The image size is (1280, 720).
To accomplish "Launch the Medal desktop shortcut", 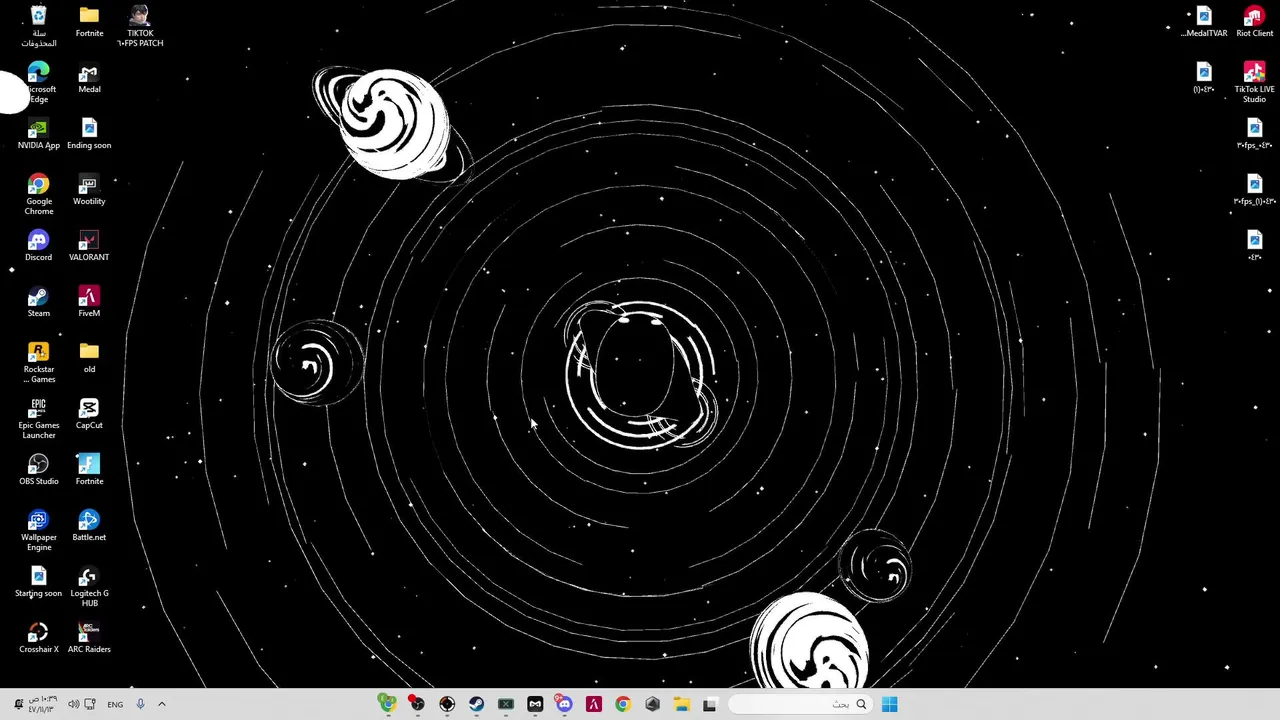I will [x=89, y=78].
